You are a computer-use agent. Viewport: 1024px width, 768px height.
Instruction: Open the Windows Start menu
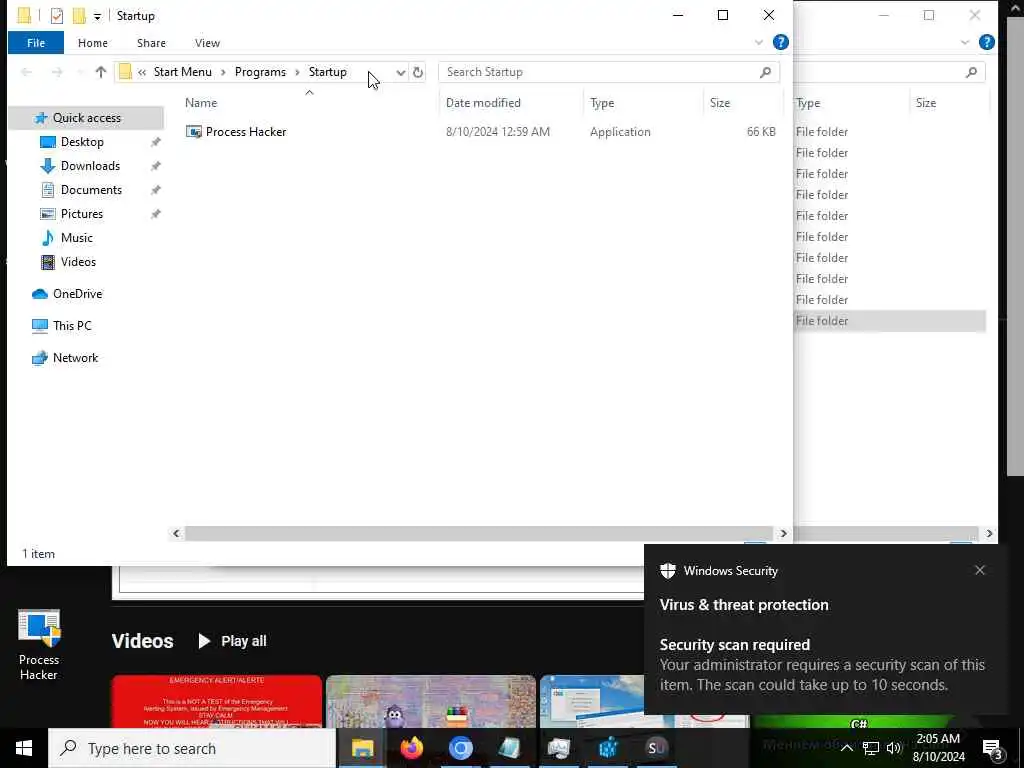click(24, 748)
